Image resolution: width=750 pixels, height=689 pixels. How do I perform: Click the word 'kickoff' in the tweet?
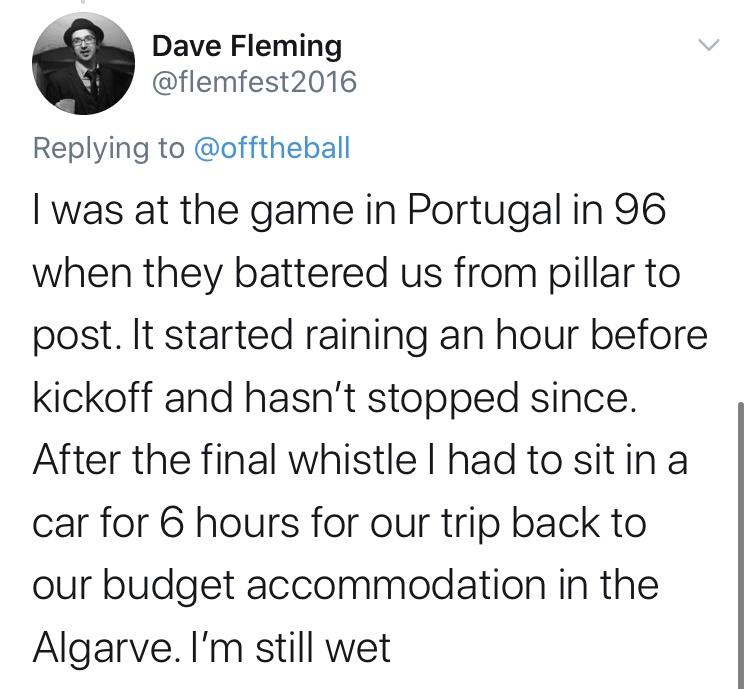click(x=93, y=398)
